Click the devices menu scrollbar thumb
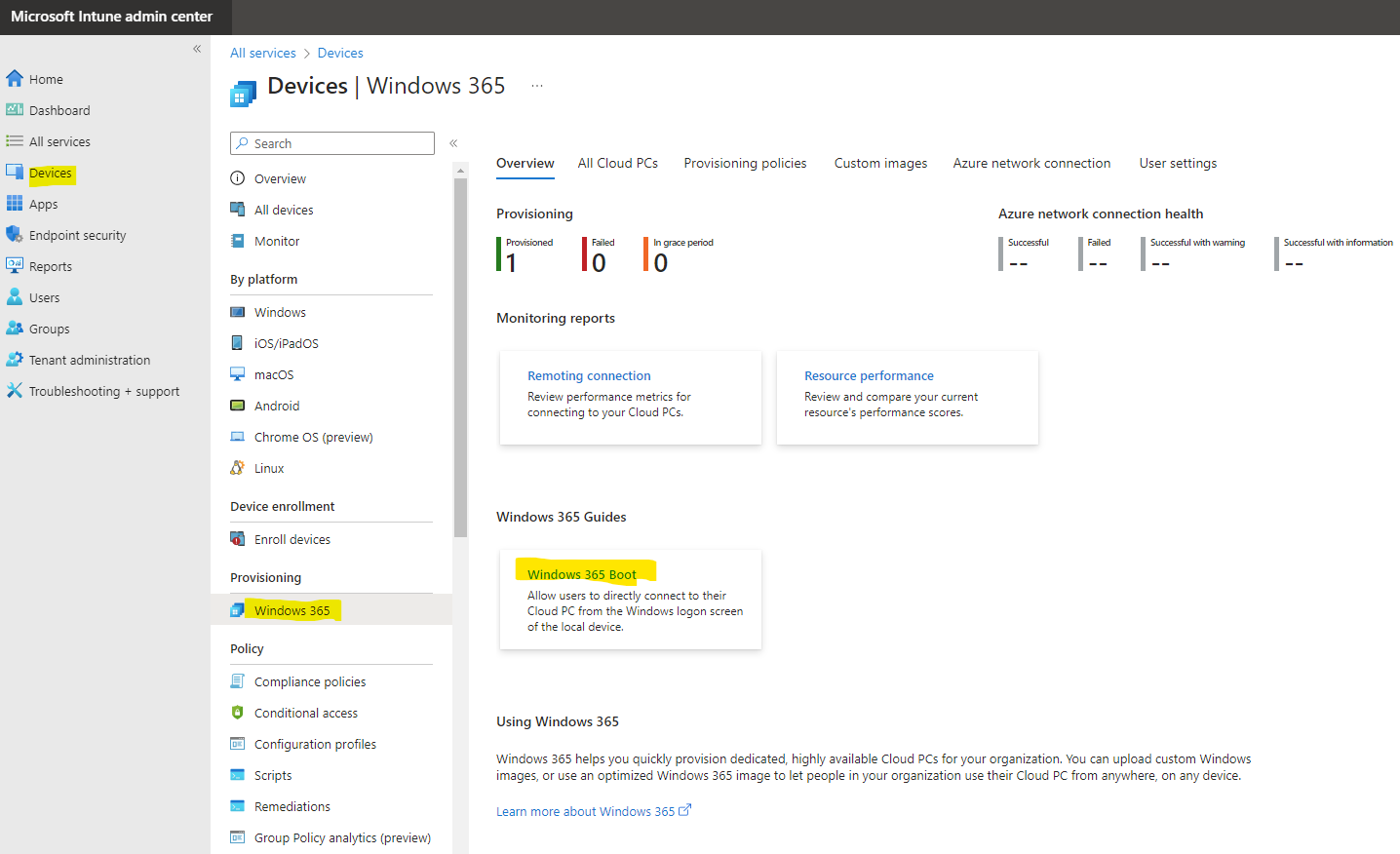Image resolution: width=1400 pixels, height=854 pixels. [460, 357]
